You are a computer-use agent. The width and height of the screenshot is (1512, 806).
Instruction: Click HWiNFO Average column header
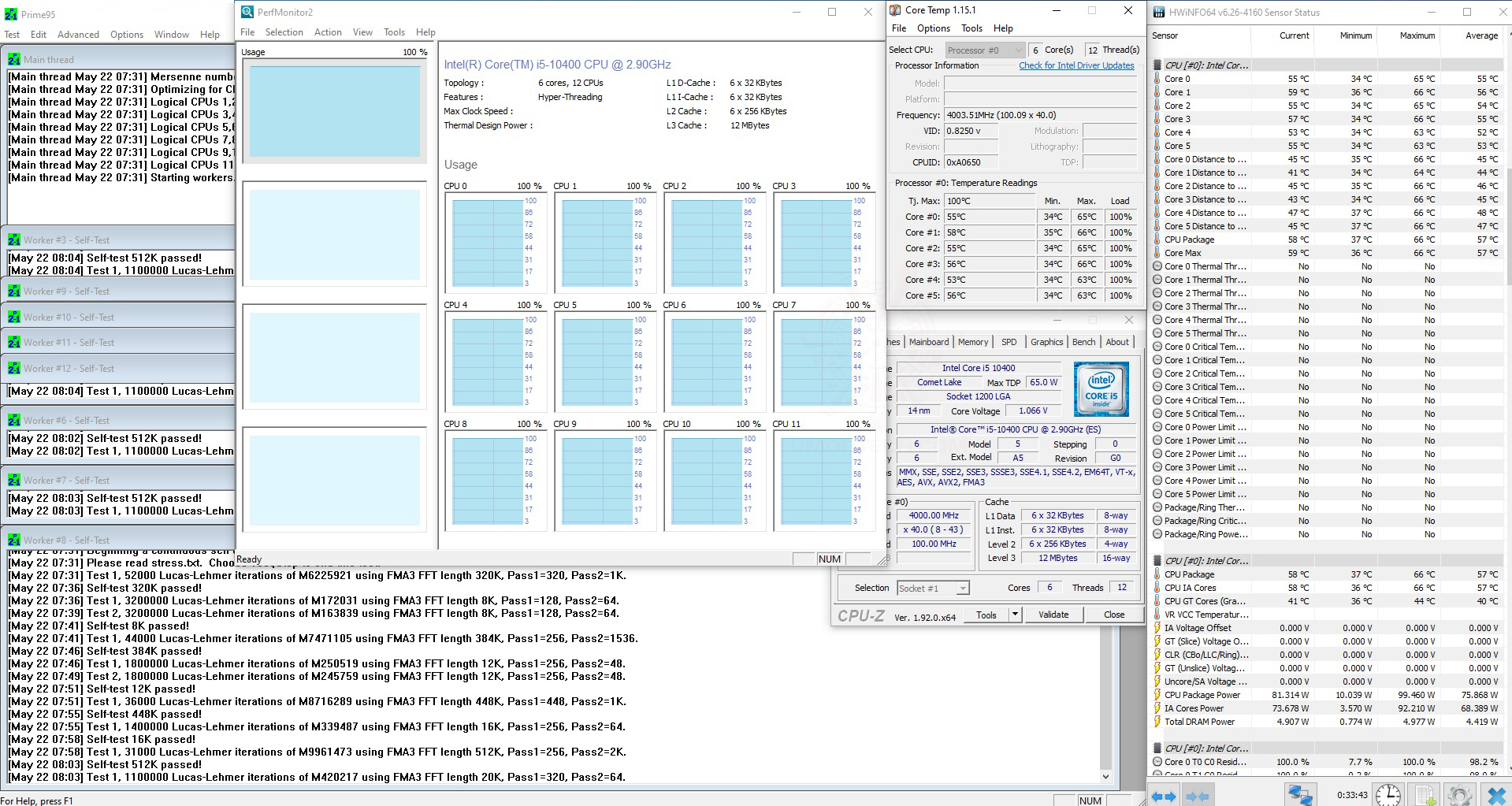click(x=1481, y=35)
